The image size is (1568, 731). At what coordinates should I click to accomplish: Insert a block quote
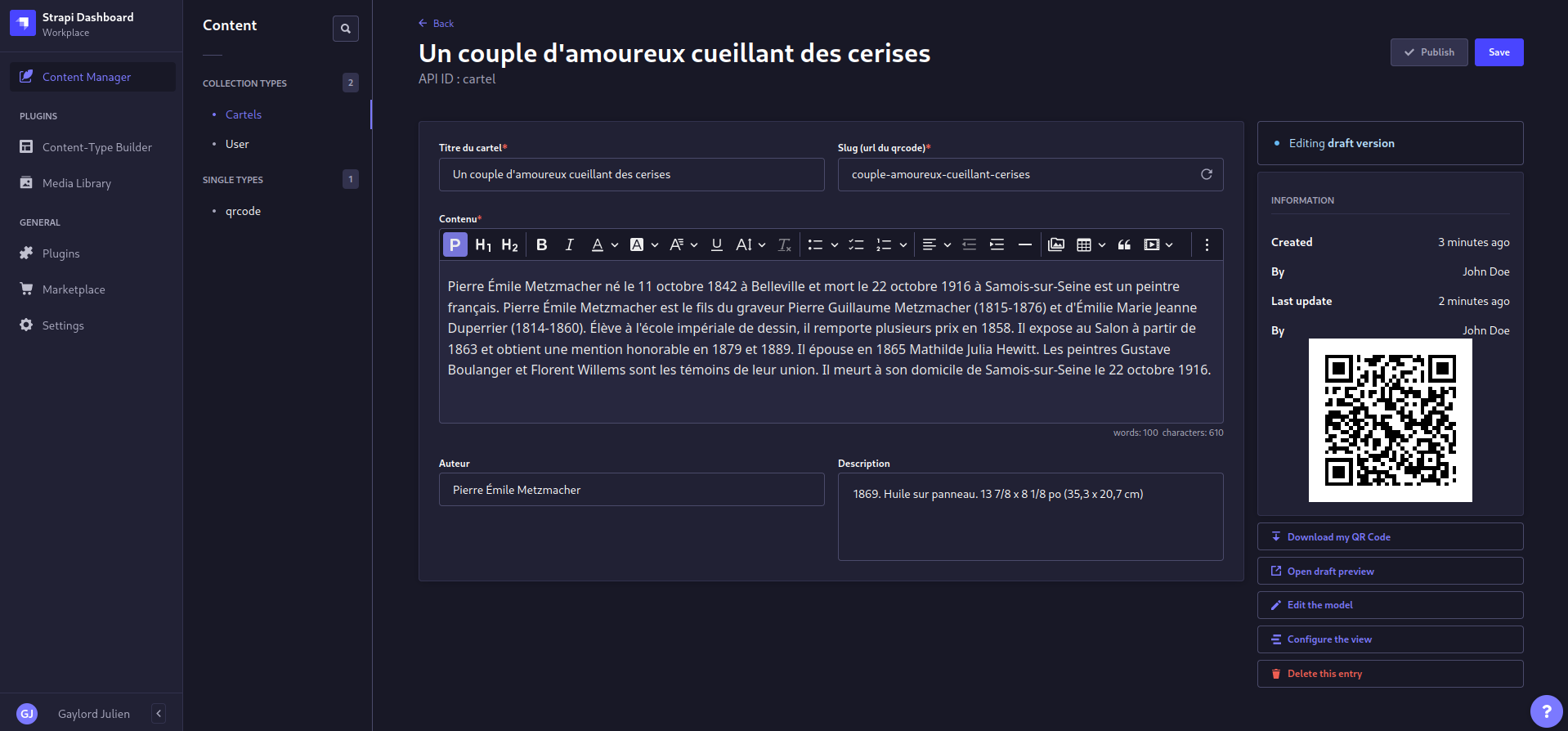(x=1124, y=244)
